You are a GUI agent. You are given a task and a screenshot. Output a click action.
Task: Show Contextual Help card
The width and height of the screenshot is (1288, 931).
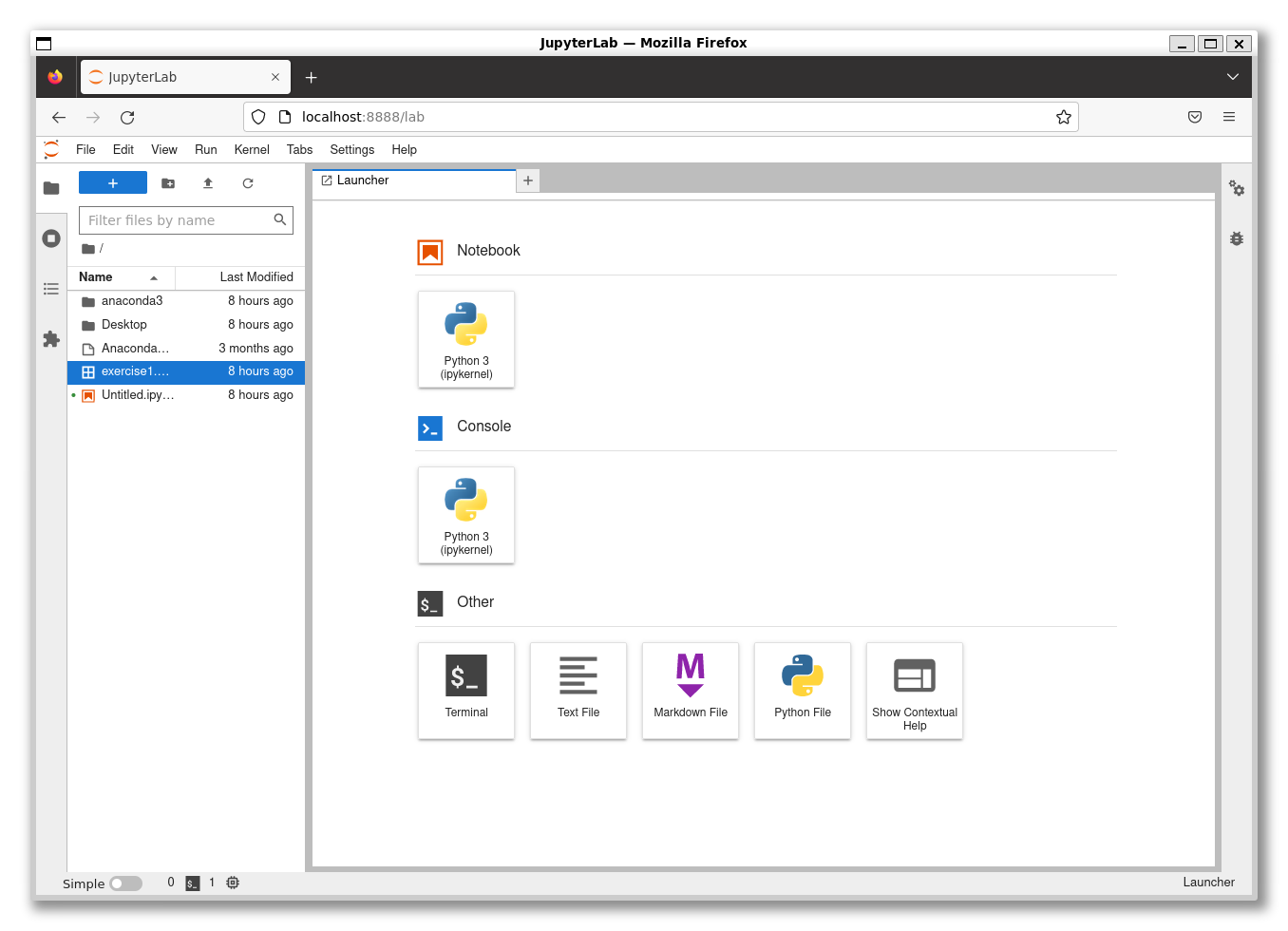915,691
